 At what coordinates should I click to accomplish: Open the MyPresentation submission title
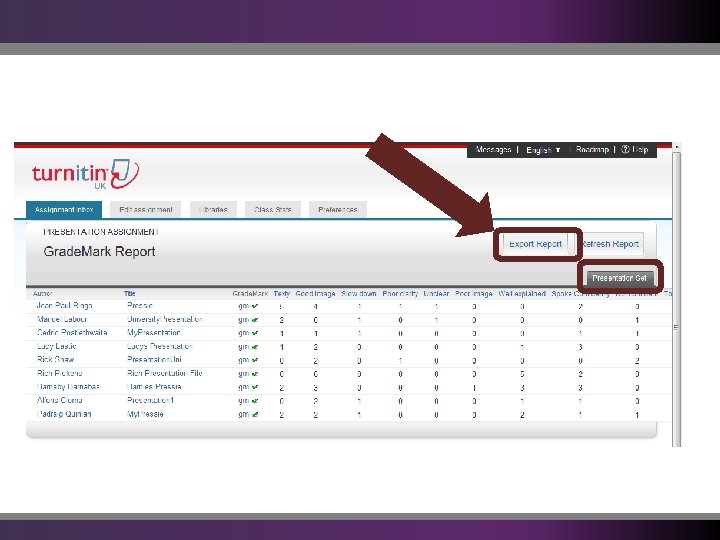pyautogui.click(x=153, y=332)
